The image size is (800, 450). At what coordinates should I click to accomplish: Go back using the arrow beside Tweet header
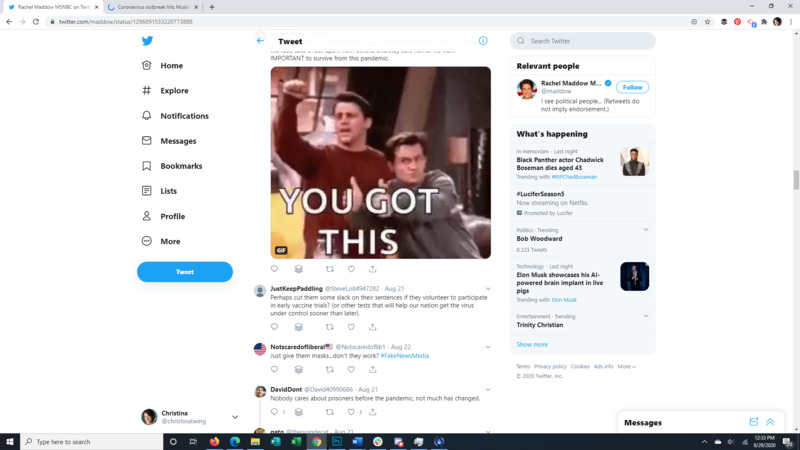[x=260, y=41]
